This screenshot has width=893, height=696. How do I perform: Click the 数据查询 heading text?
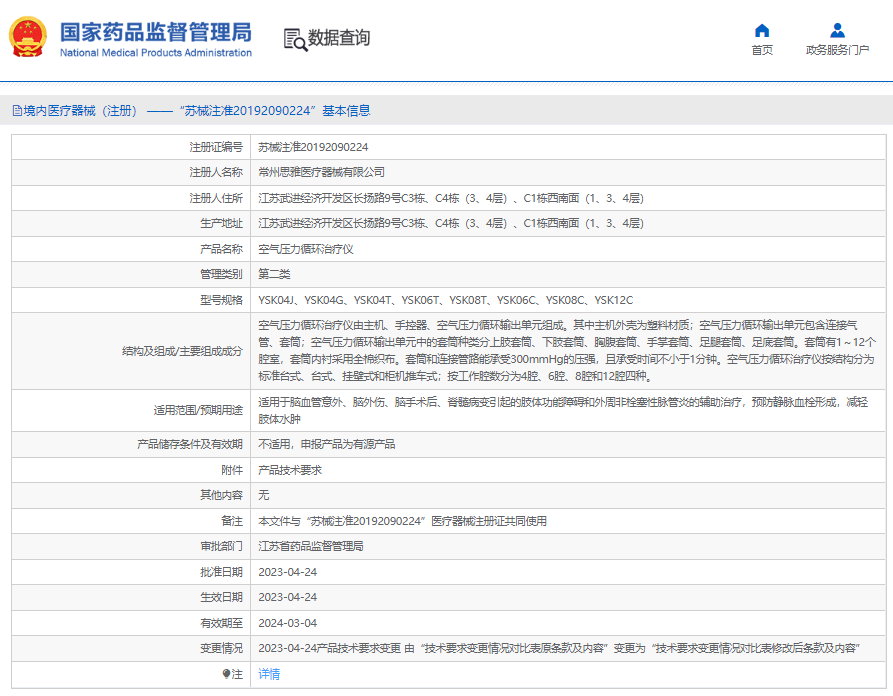click(339, 38)
